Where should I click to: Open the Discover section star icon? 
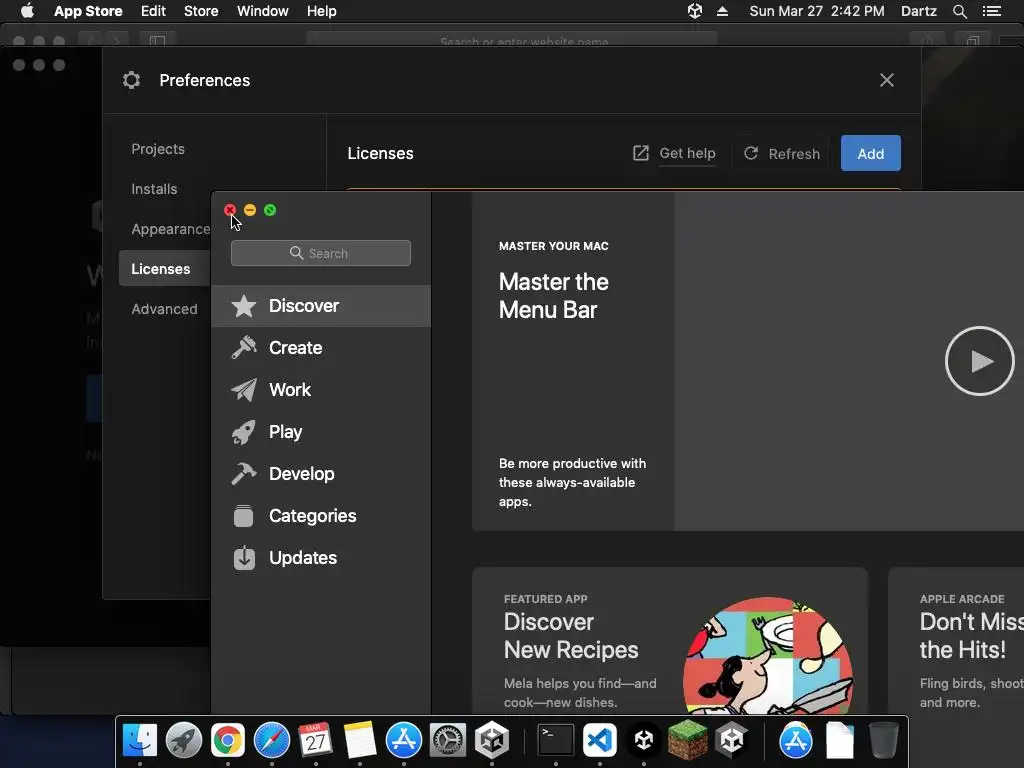[244, 306]
